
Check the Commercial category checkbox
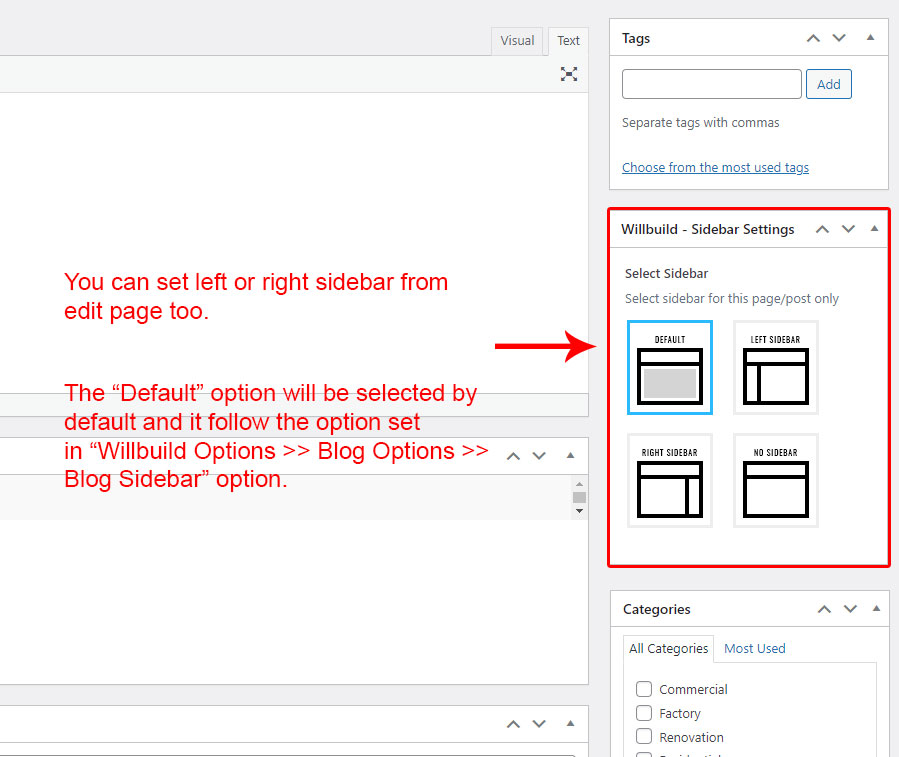[644, 689]
